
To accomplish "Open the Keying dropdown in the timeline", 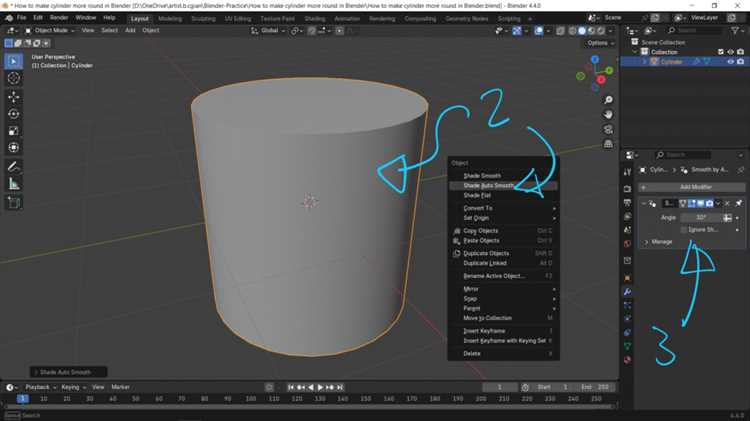I will pyautogui.click(x=73, y=387).
